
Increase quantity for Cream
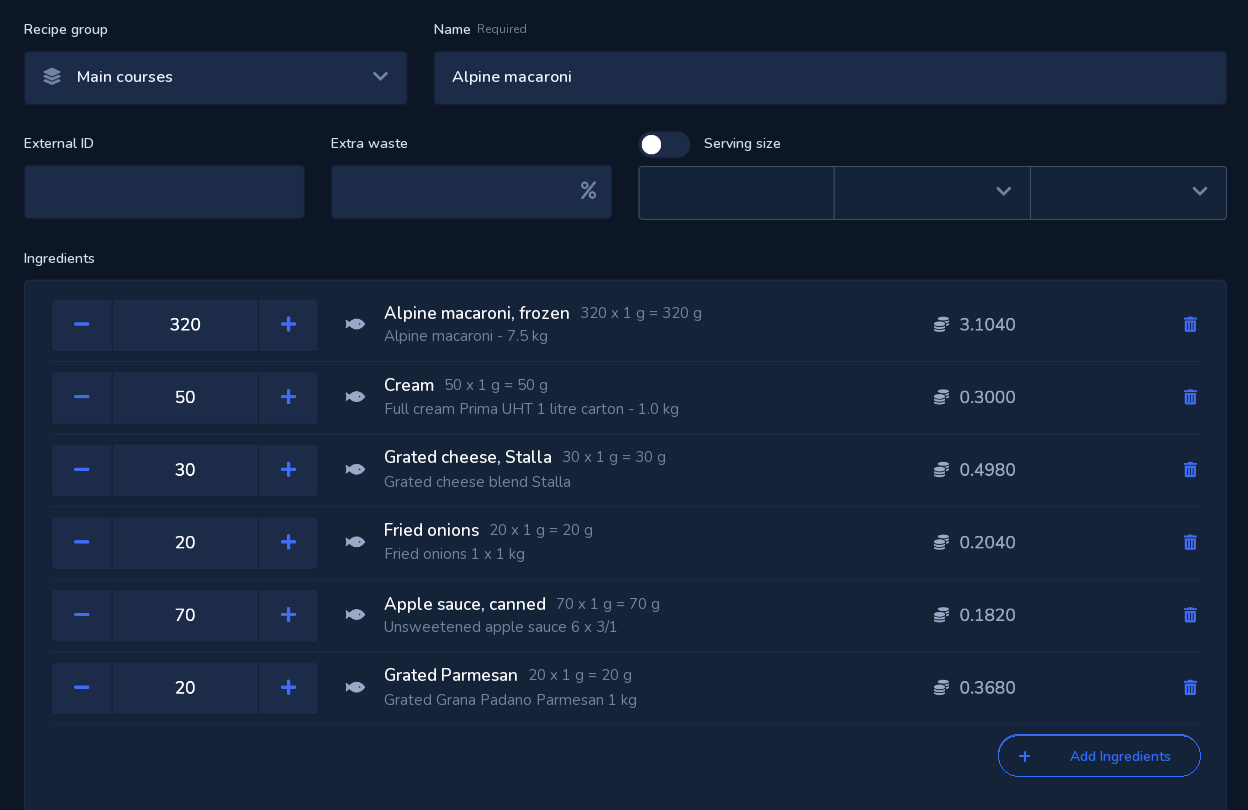tap(288, 397)
